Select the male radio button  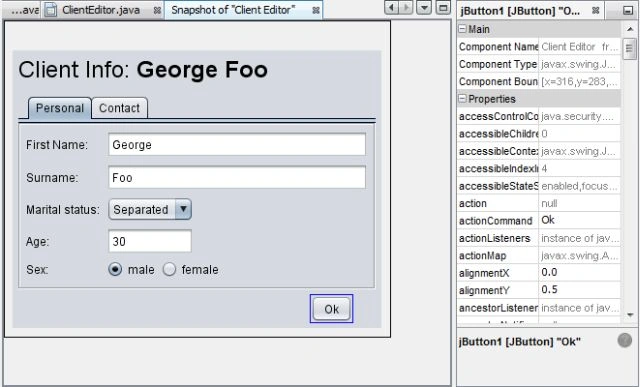tap(115, 269)
